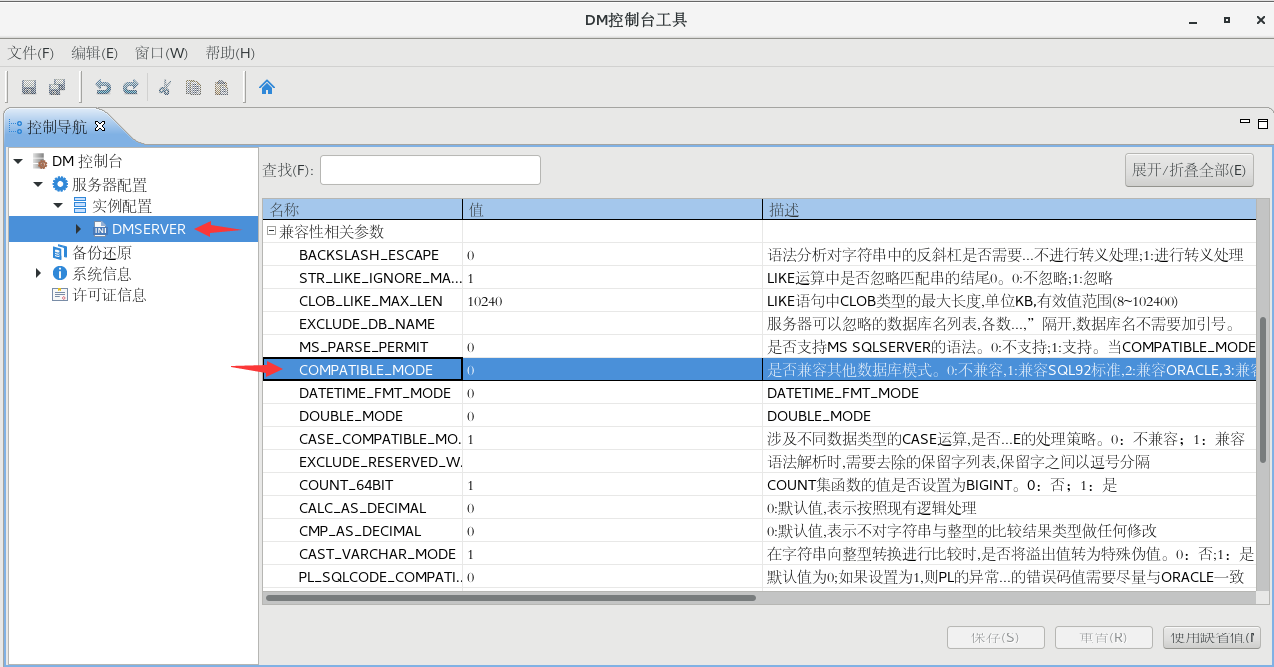Collapse the 兼容性相关参数 group
The height and width of the screenshot is (667, 1274).
click(271, 231)
